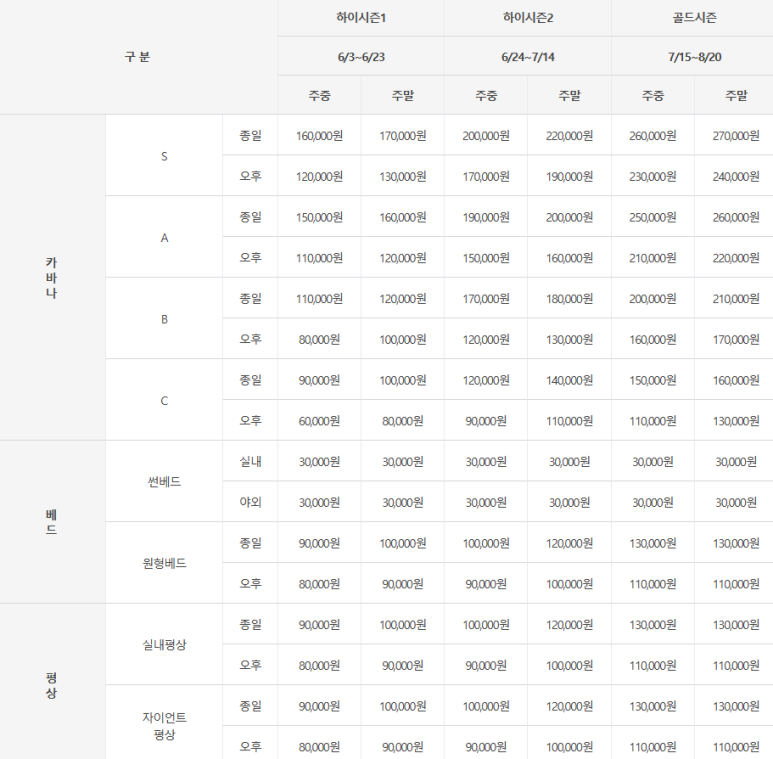Select the 6/24~7/14 date range
773x759 pixels.
click(x=528, y=57)
